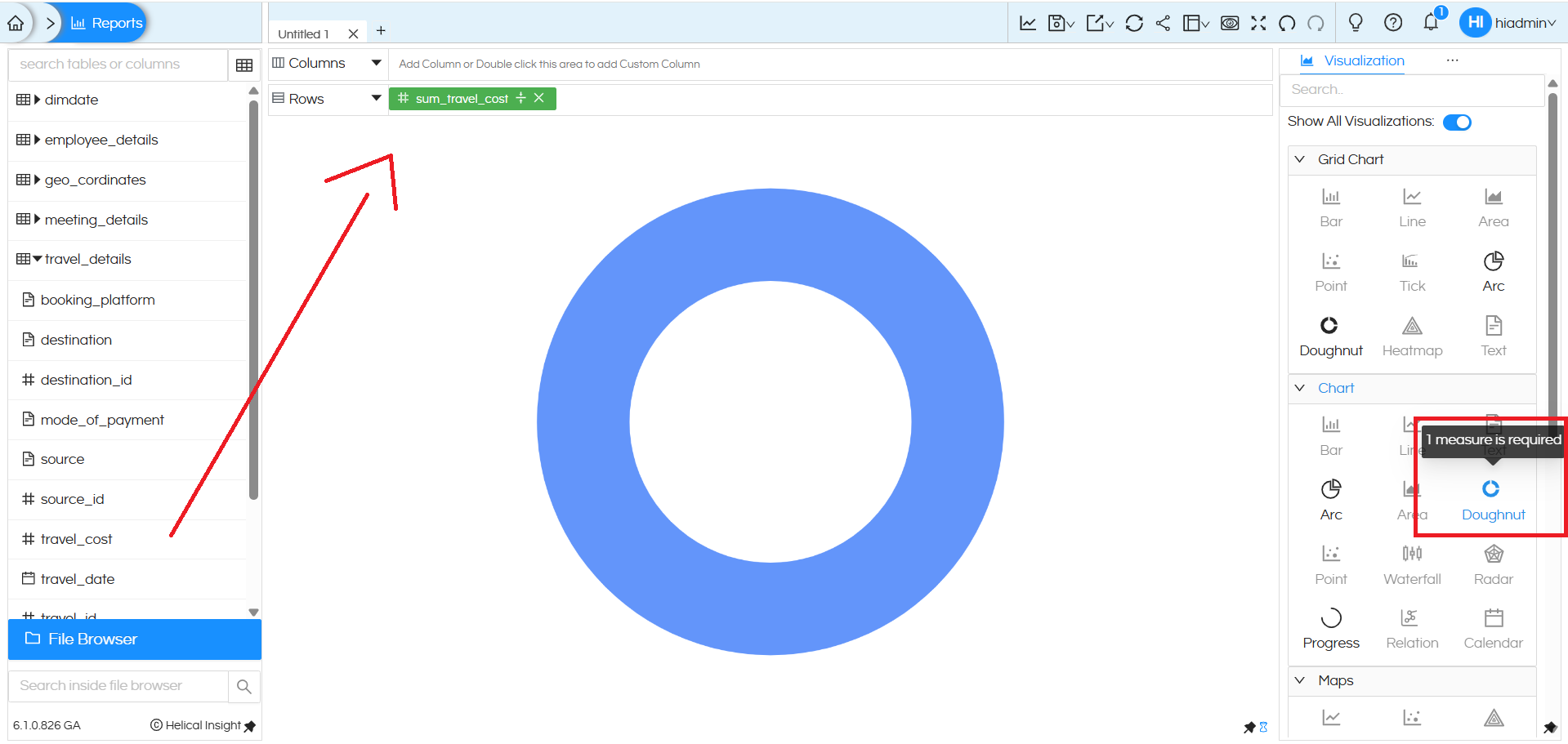Click the lightbulb tips icon

(1356, 23)
